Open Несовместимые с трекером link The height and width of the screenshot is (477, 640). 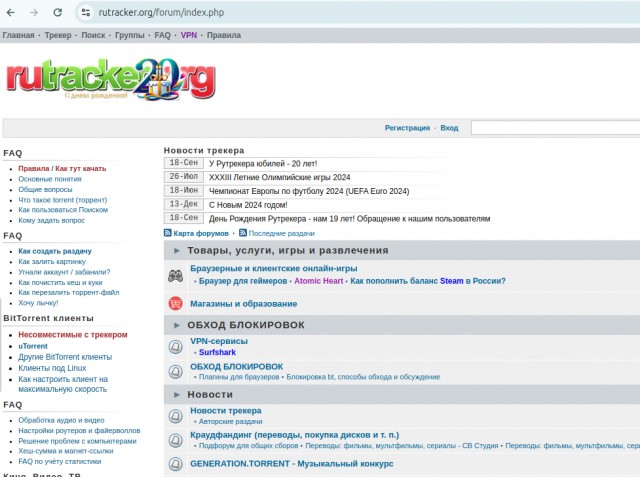pyautogui.click(x=73, y=335)
